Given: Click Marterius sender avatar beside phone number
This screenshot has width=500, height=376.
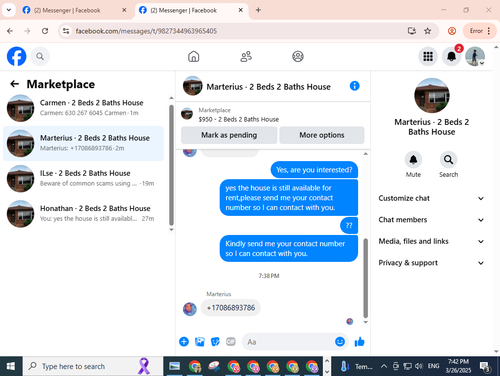Looking at the screenshot, I should (x=189, y=309).
